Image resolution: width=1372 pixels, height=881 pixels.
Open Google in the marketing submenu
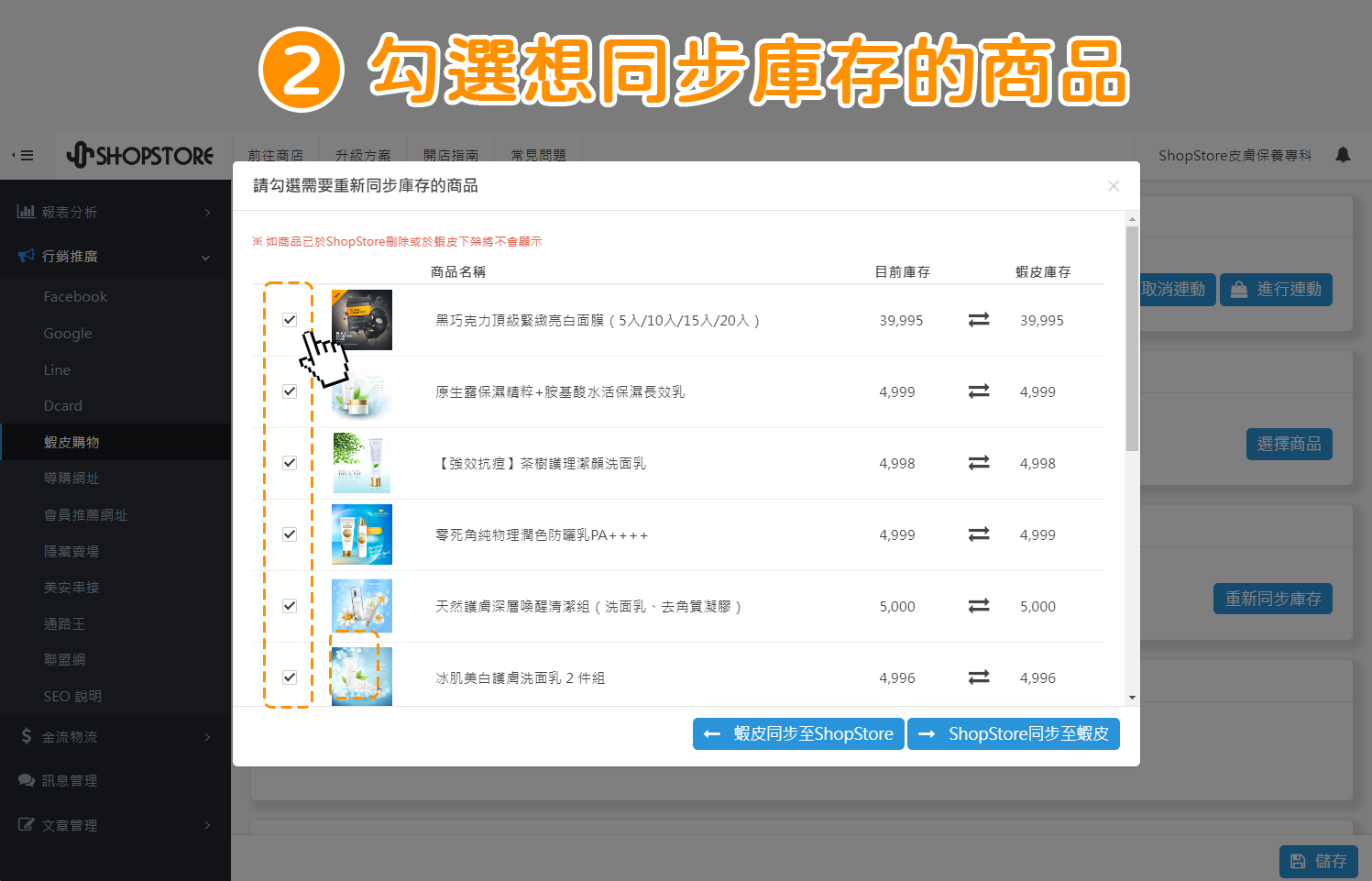[68, 334]
